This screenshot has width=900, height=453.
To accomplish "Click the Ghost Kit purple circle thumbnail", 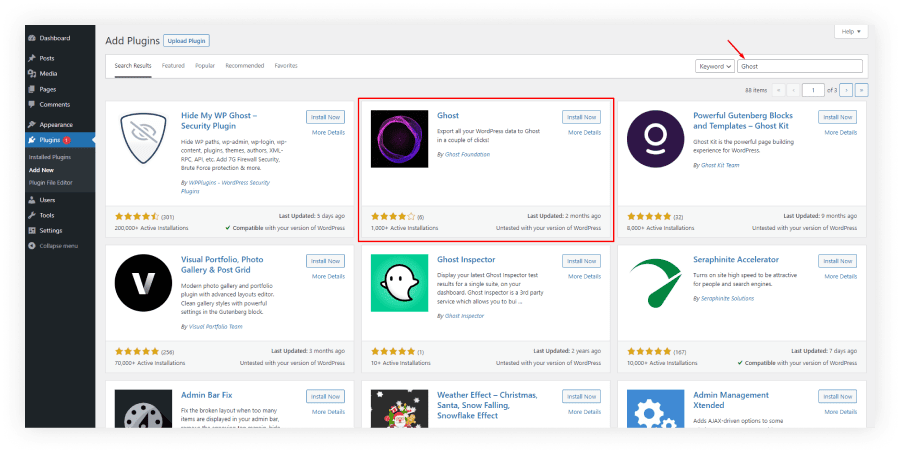I will click(655, 139).
